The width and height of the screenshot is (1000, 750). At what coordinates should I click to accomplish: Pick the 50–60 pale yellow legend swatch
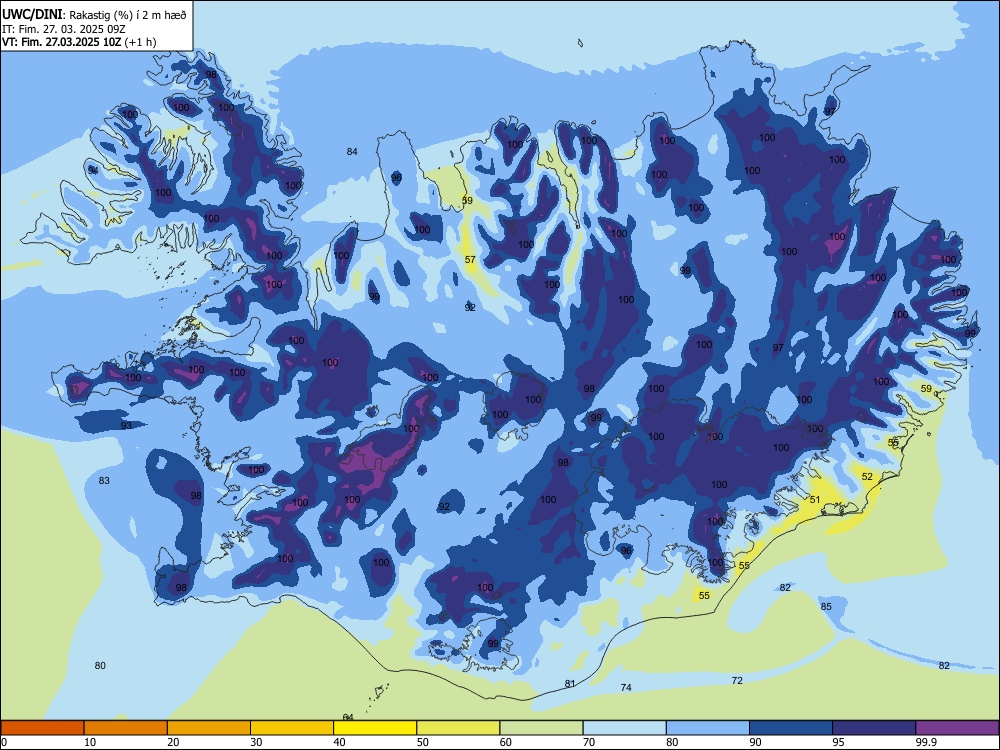pyautogui.click(x=458, y=728)
